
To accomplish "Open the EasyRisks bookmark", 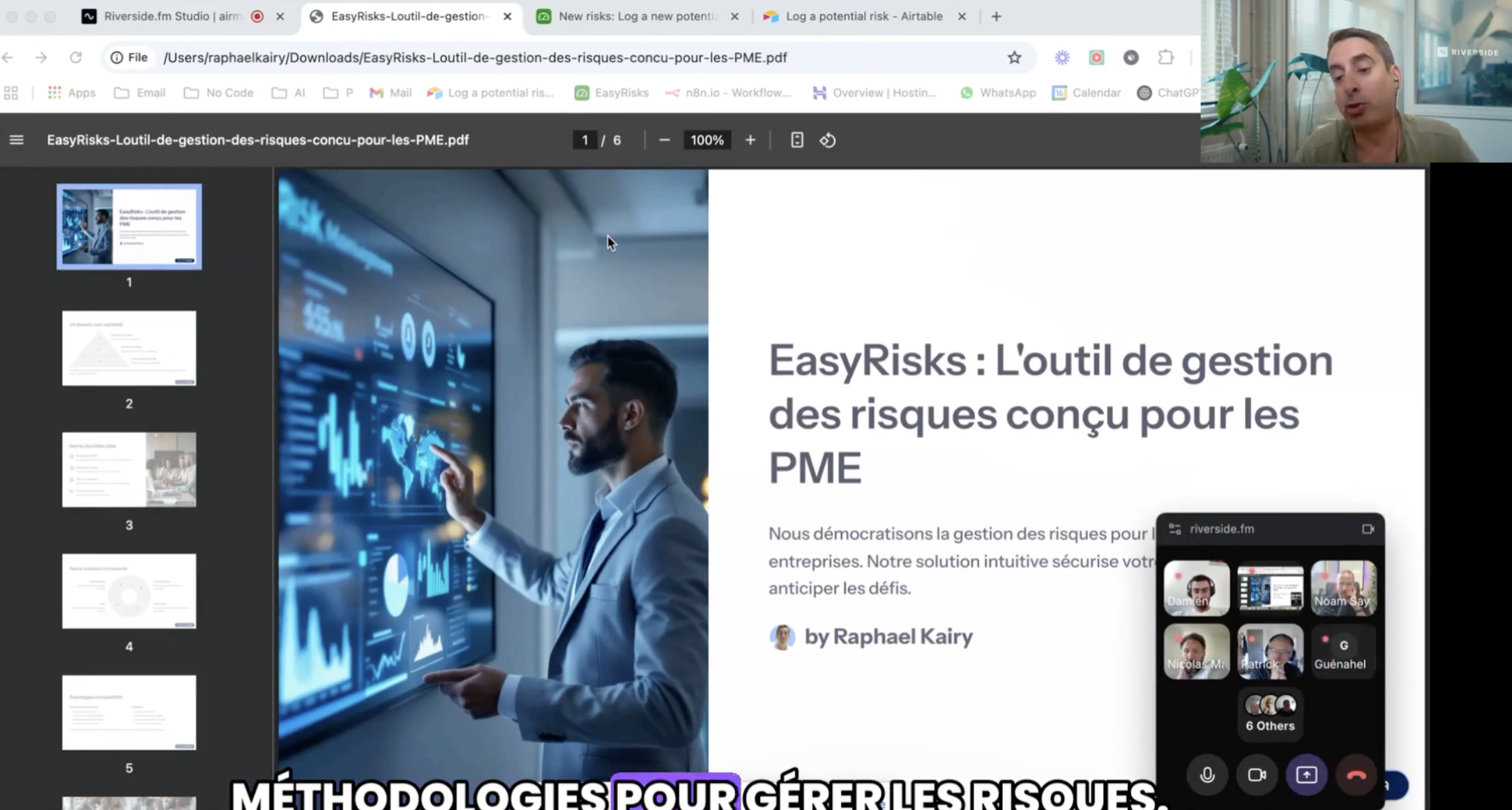I will pos(612,93).
